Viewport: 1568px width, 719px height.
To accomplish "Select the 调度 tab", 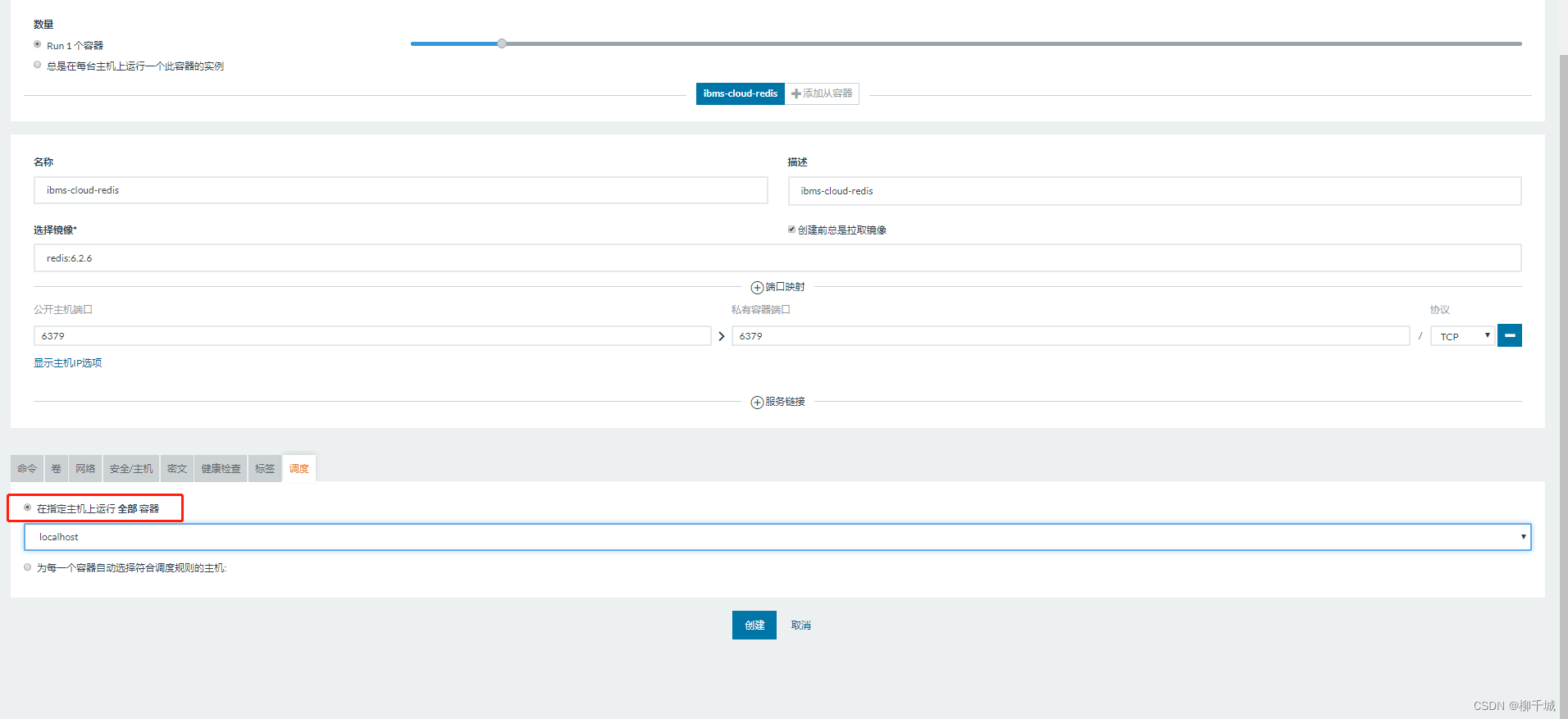I will point(299,469).
